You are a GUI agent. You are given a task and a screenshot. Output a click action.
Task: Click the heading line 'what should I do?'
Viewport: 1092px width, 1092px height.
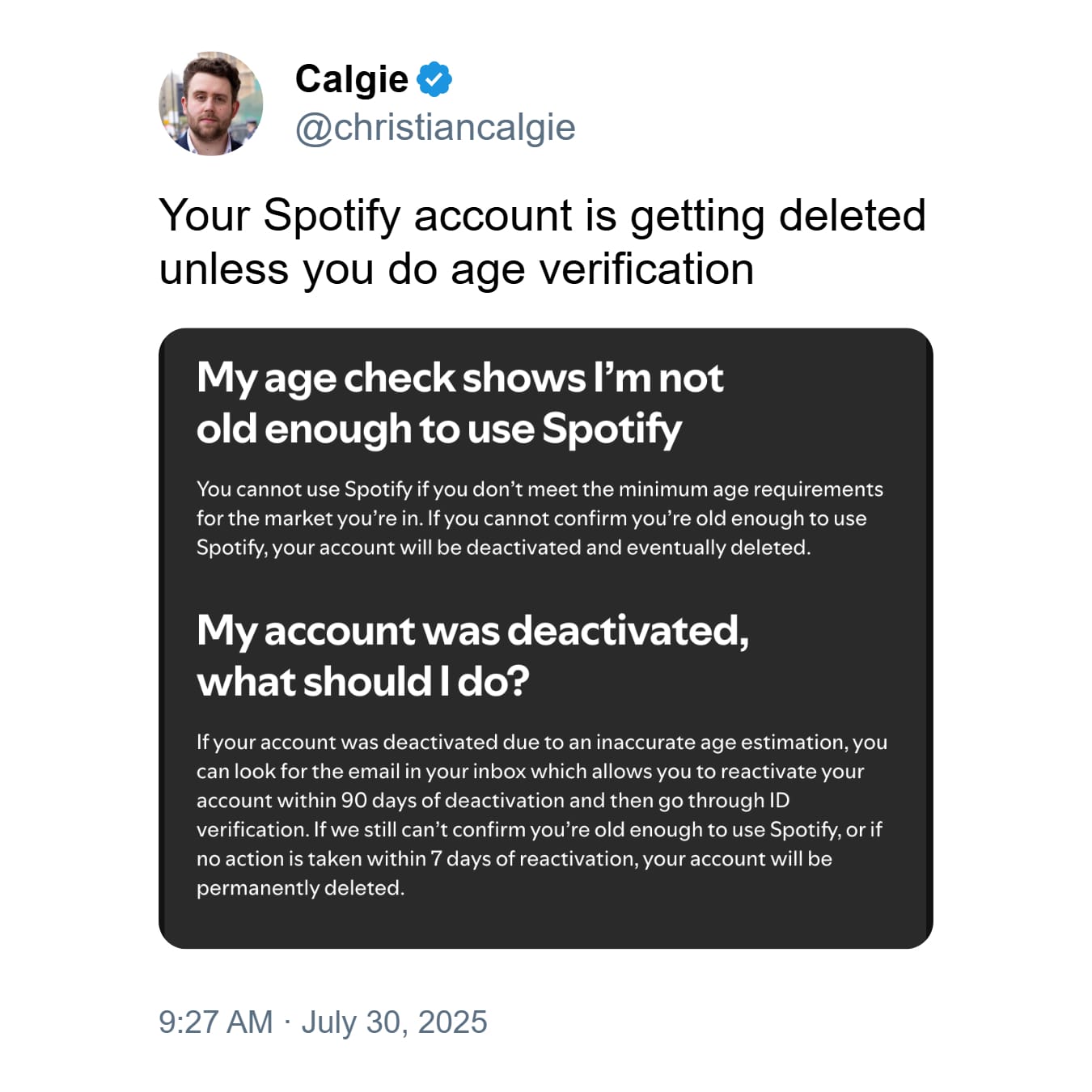click(363, 682)
